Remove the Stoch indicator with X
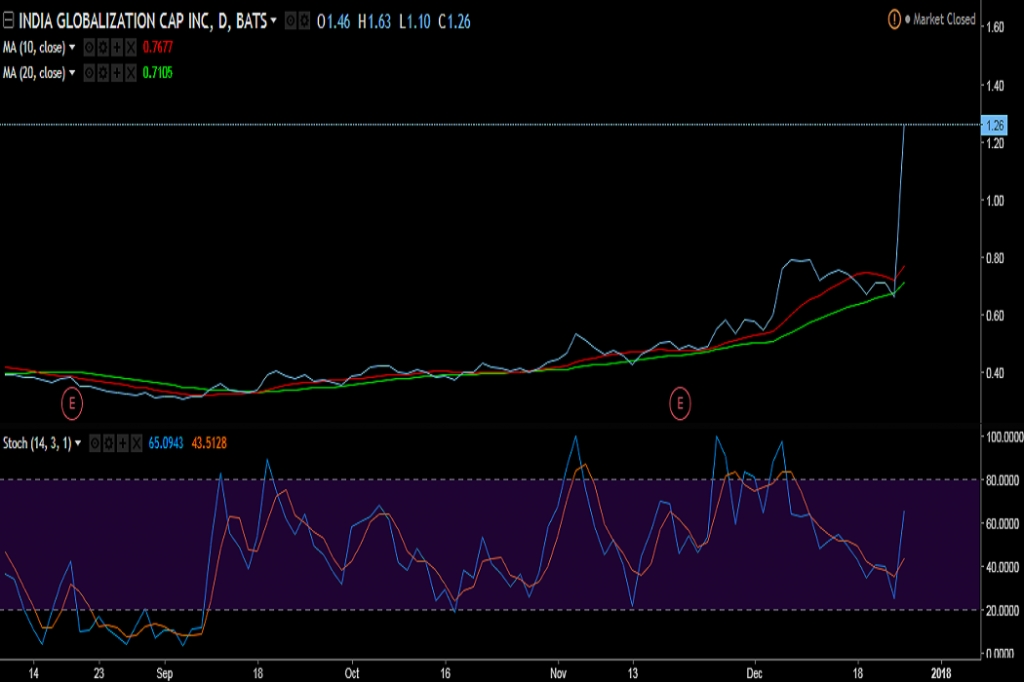 (x=136, y=444)
